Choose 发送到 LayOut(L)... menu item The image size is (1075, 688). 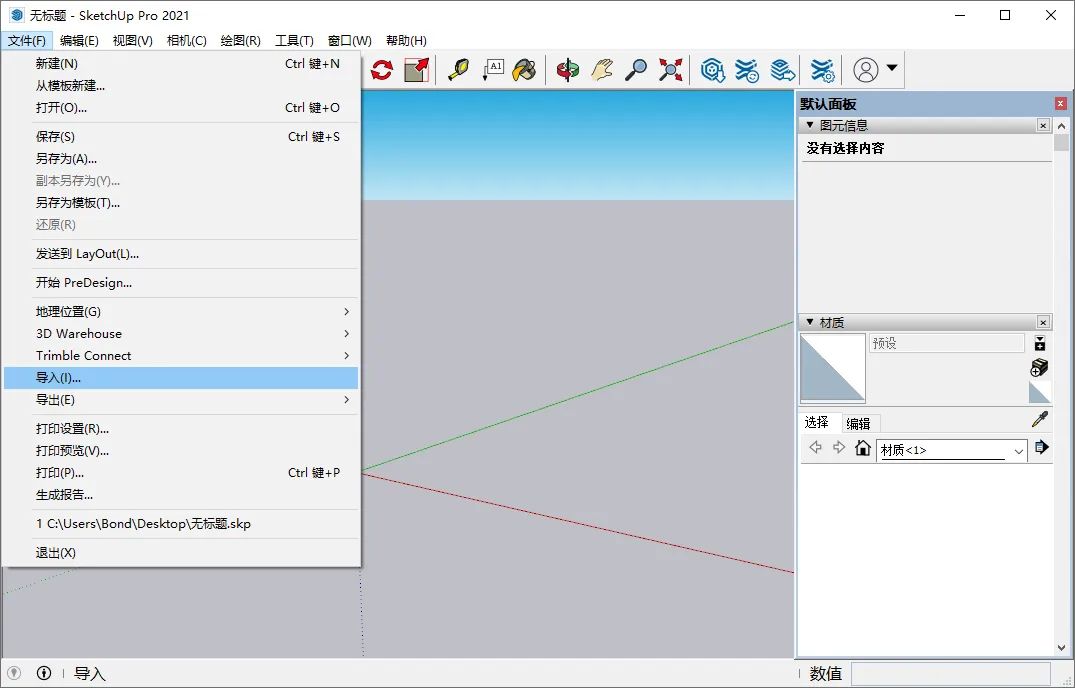point(181,254)
